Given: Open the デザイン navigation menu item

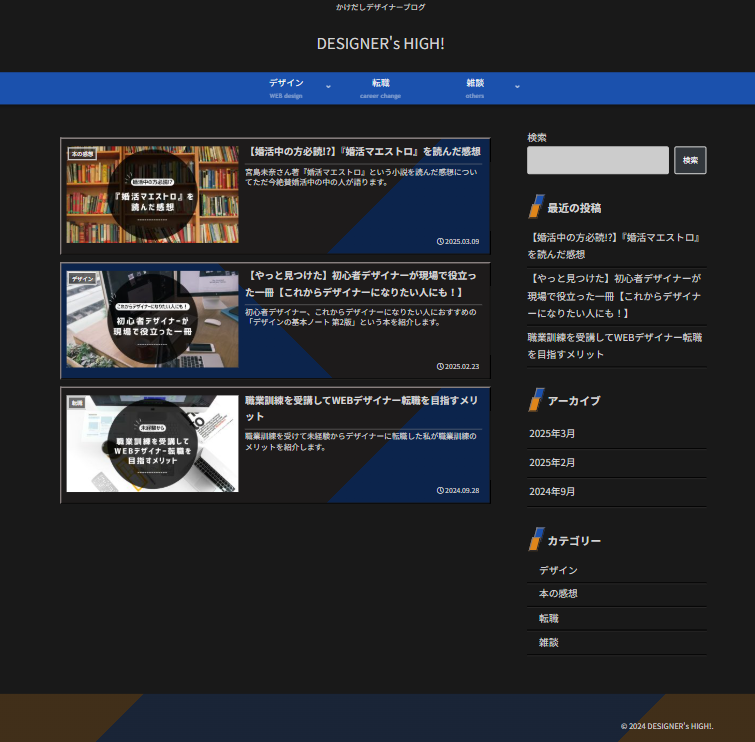Looking at the screenshot, I should pyautogui.click(x=286, y=84).
